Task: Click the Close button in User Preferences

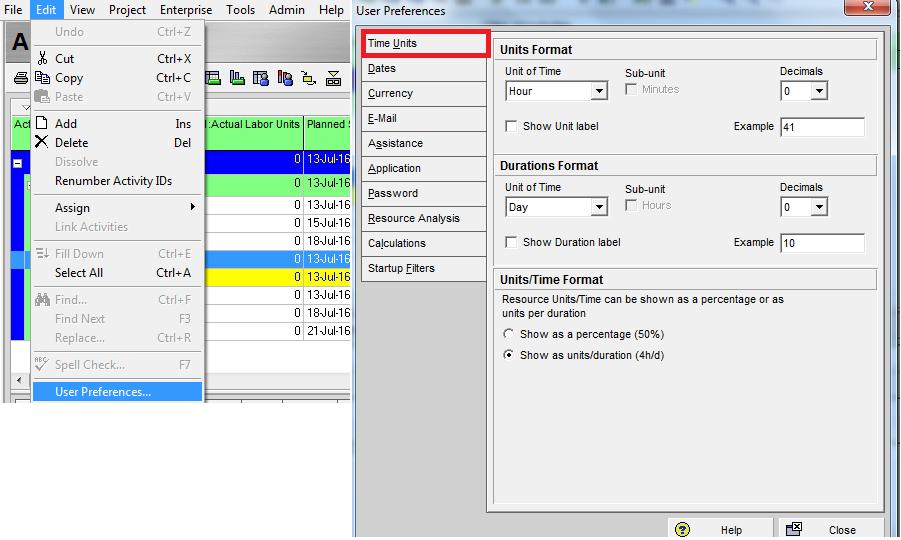Action: click(x=831, y=529)
